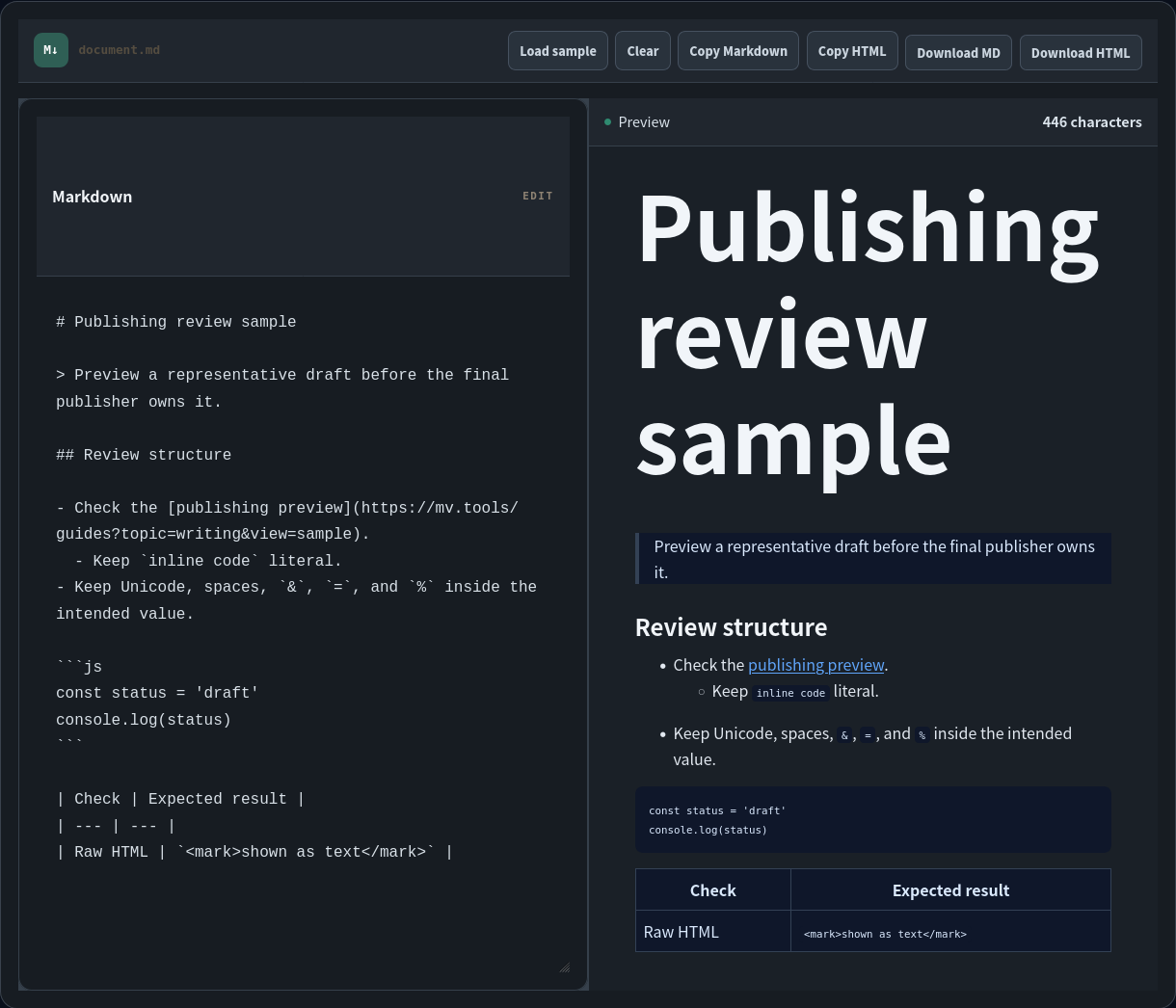This screenshot has height=1008, width=1176.
Task: Click the green preview status dot
Action: tap(607, 122)
